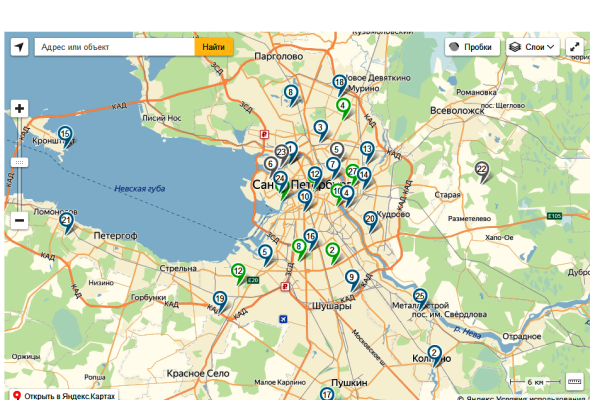
Task: Activate the ruler distance tool
Action: [575, 381]
